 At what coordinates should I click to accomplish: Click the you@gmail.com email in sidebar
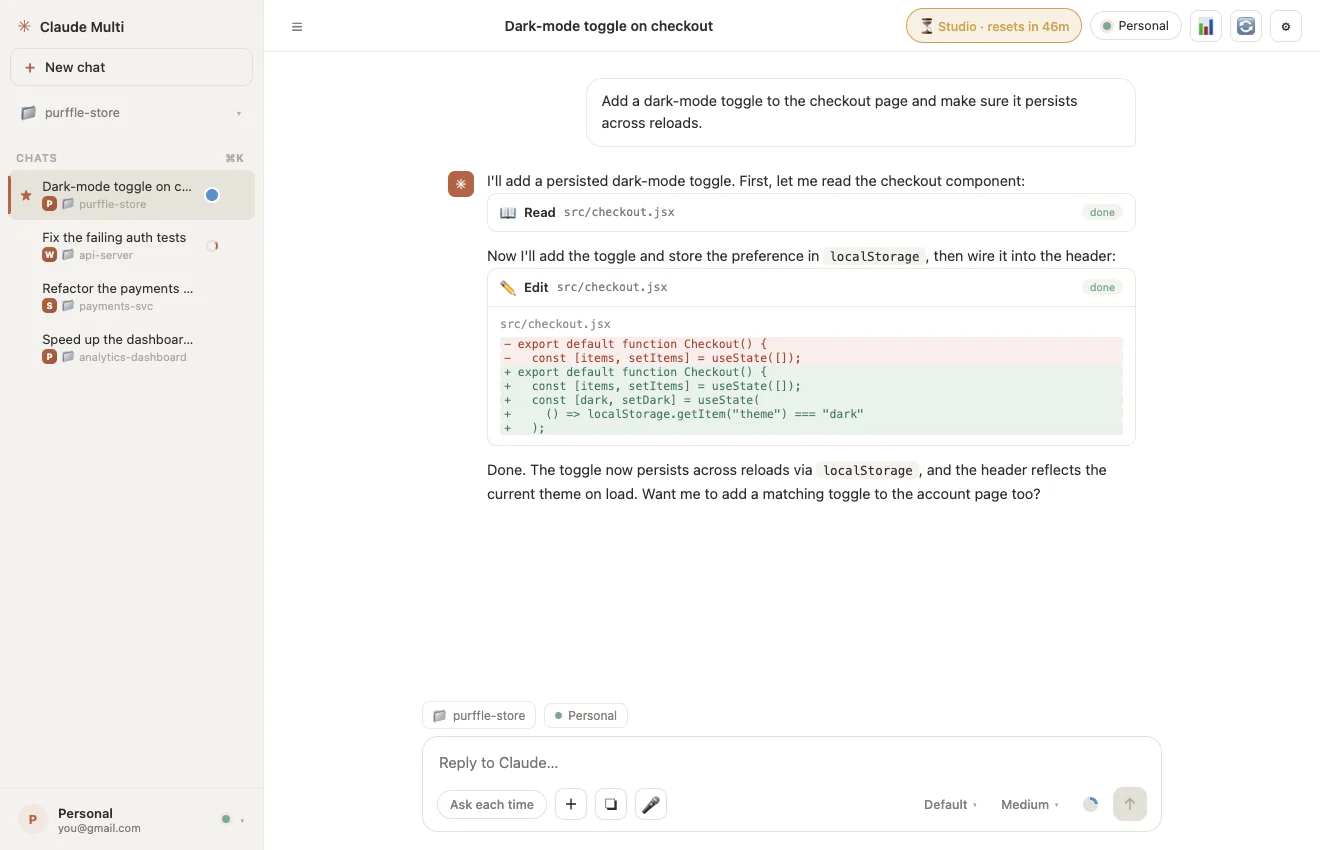coord(99,828)
